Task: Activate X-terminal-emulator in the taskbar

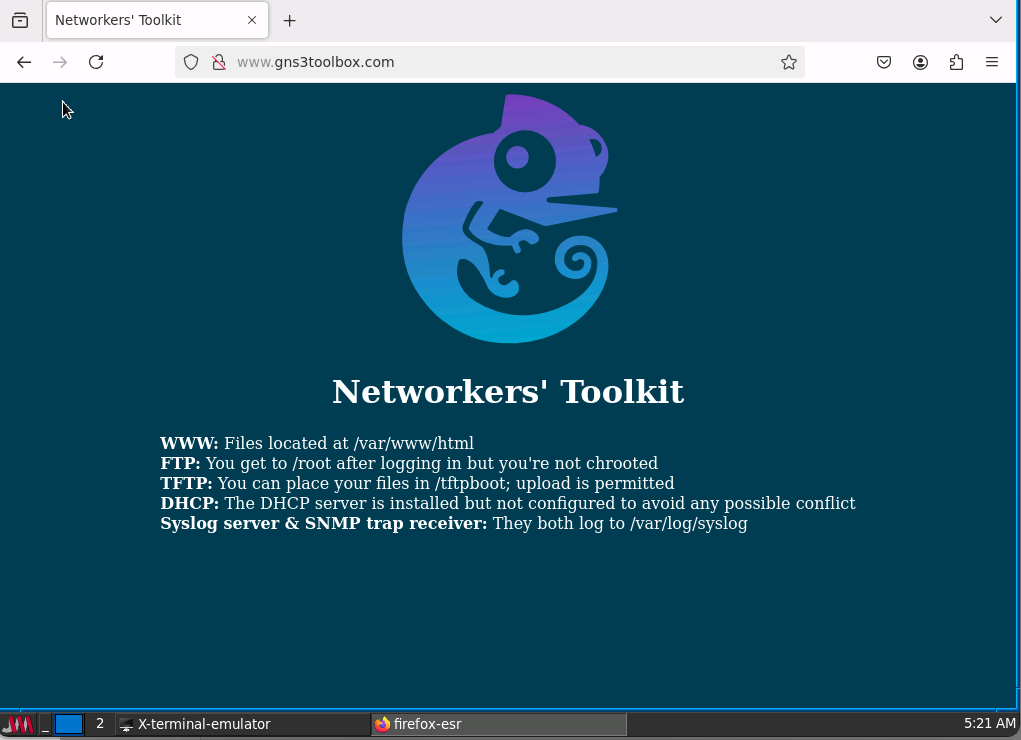Action: [x=242, y=724]
